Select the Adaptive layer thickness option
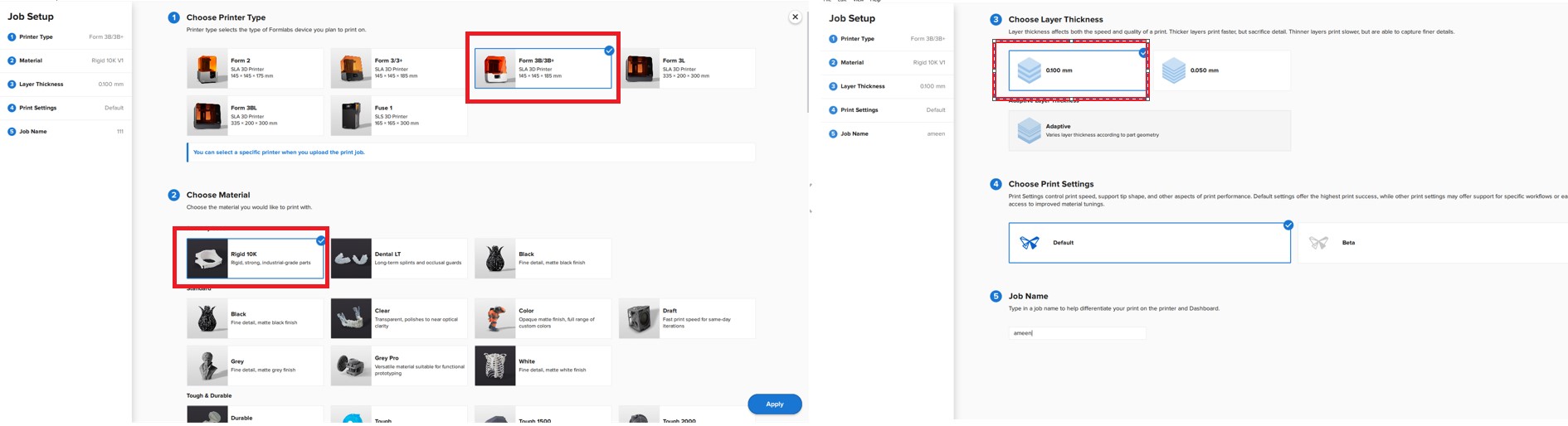 click(1149, 130)
